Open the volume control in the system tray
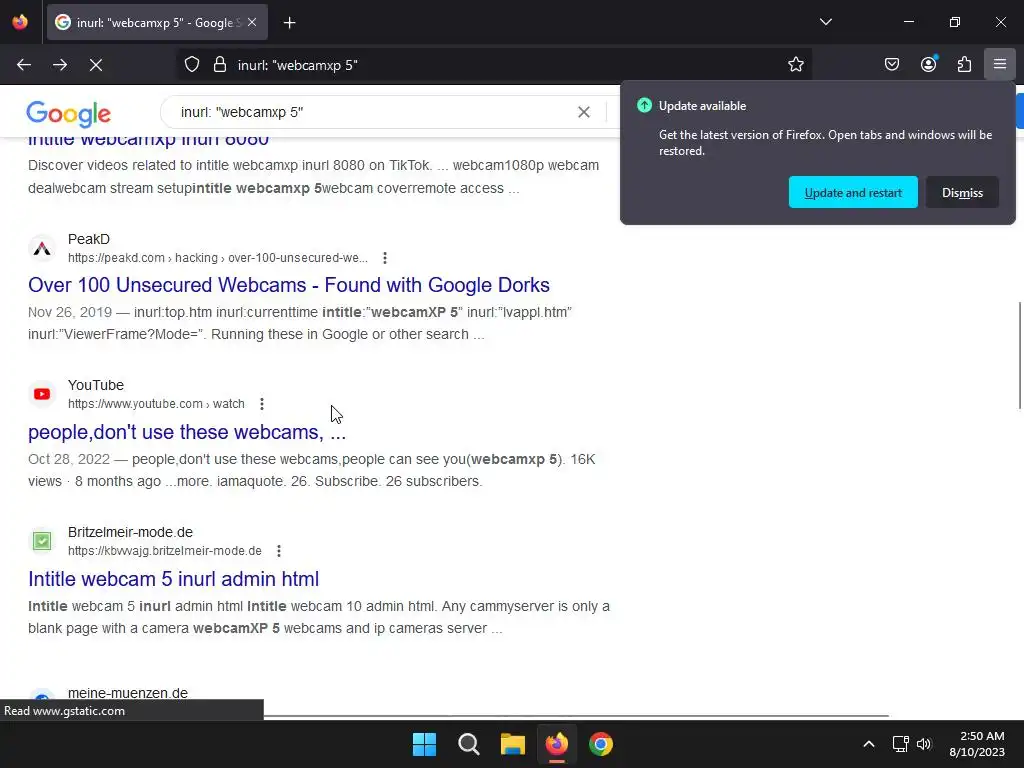Screen dimensions: 1024x768 pyautogui.click(x=924, y=744)
